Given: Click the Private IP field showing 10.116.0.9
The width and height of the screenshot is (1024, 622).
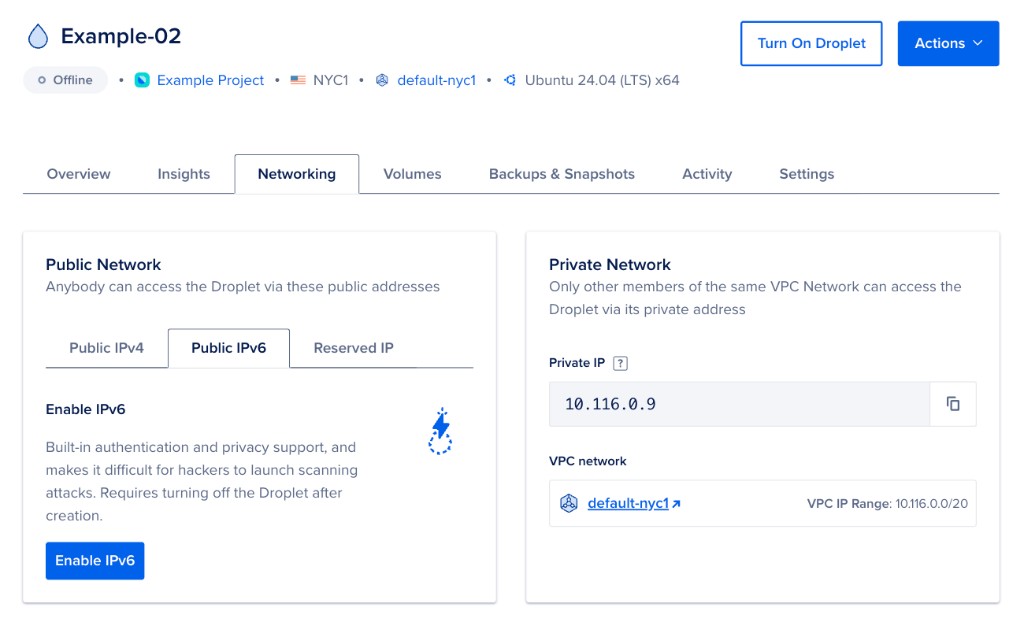Looking at the screenshot, I should [739, 404].
